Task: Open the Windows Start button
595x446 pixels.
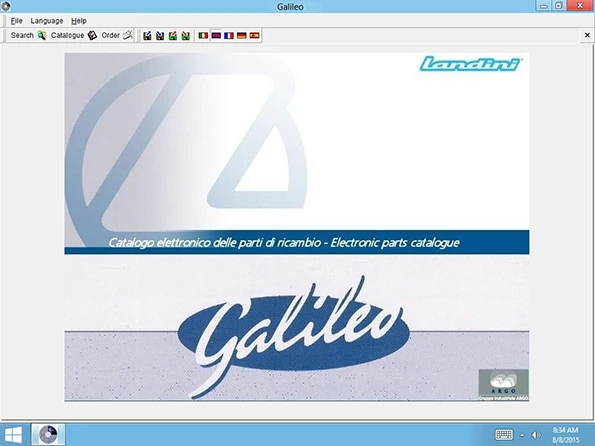Action: click(x=13, y=435)
